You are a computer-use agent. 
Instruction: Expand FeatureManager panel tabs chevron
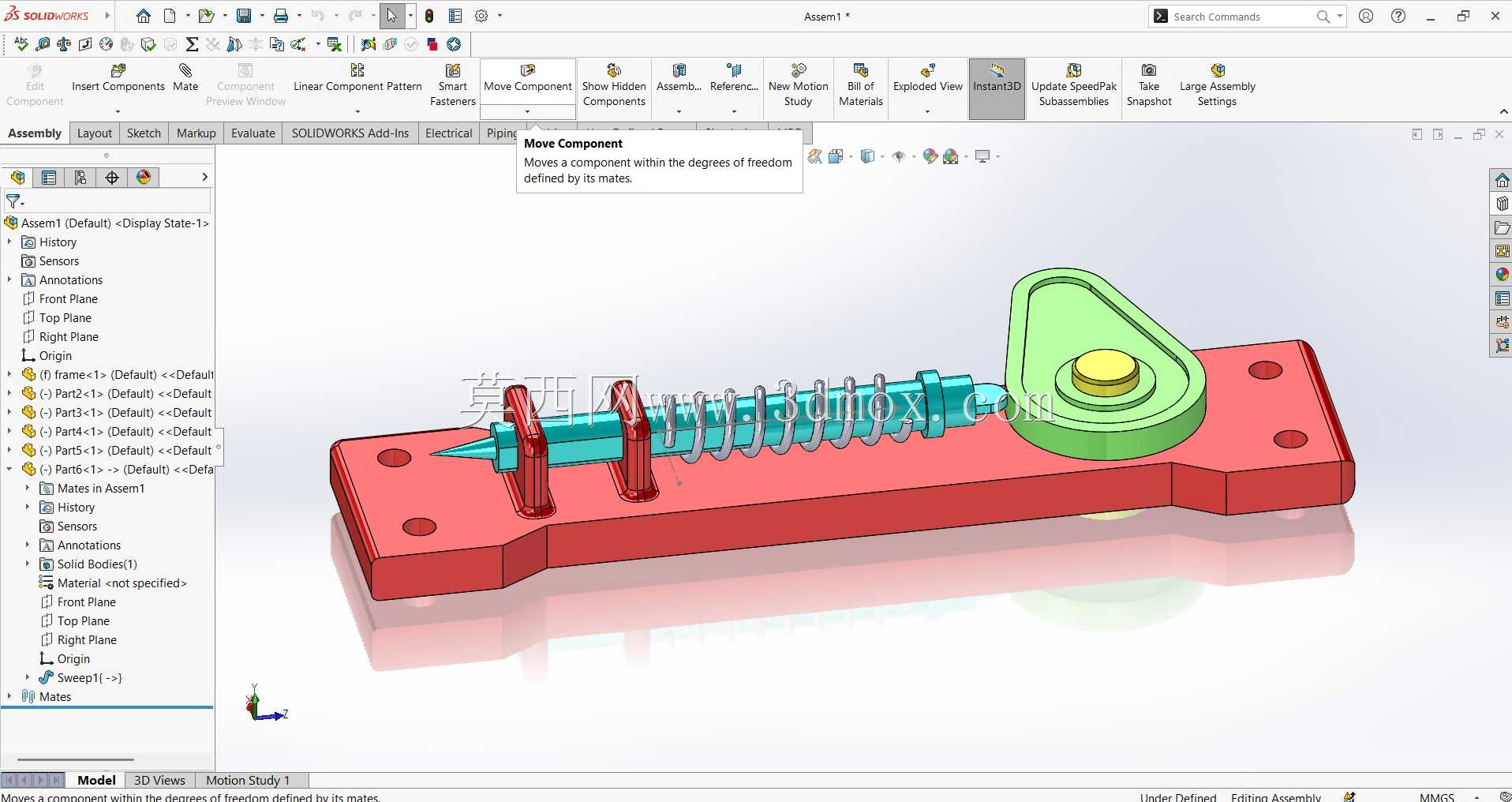(204, 178)
